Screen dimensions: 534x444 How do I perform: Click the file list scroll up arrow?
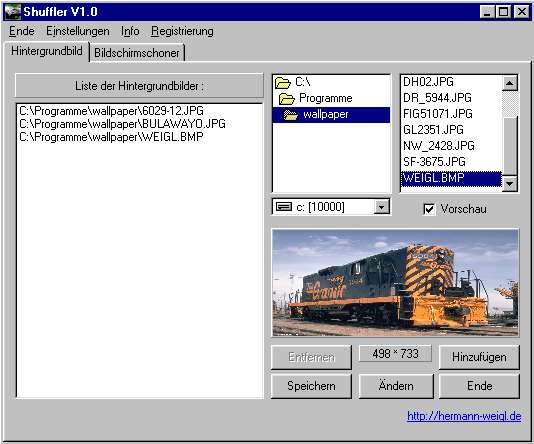(509, 83)
